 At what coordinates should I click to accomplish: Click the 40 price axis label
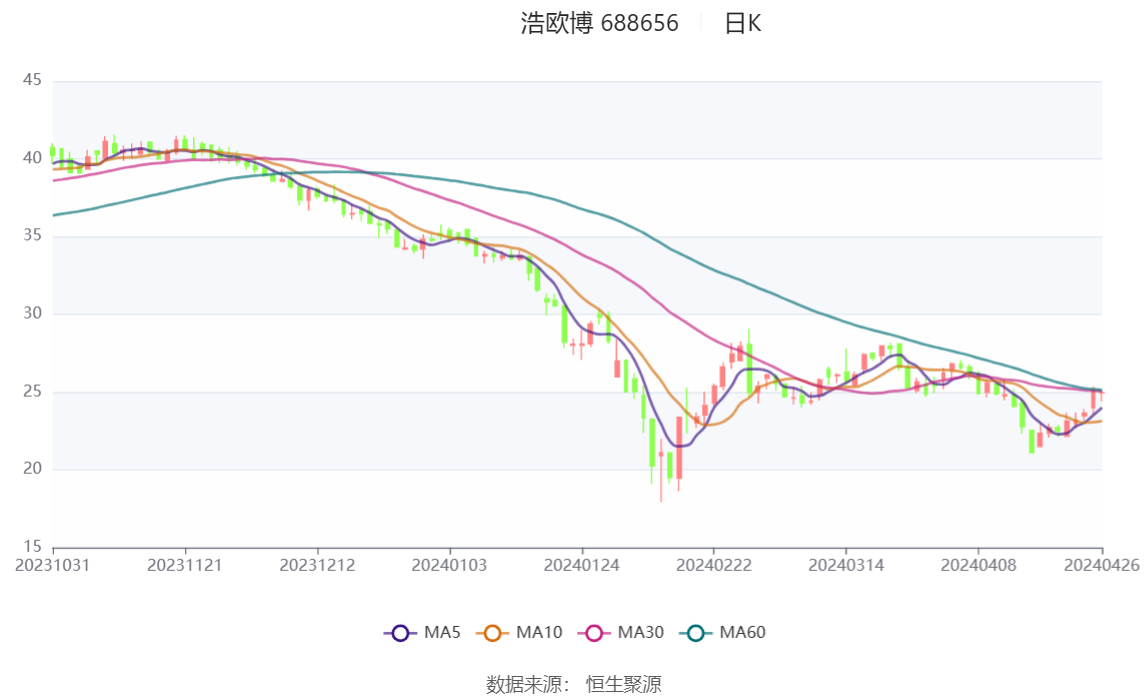(32, 158)
